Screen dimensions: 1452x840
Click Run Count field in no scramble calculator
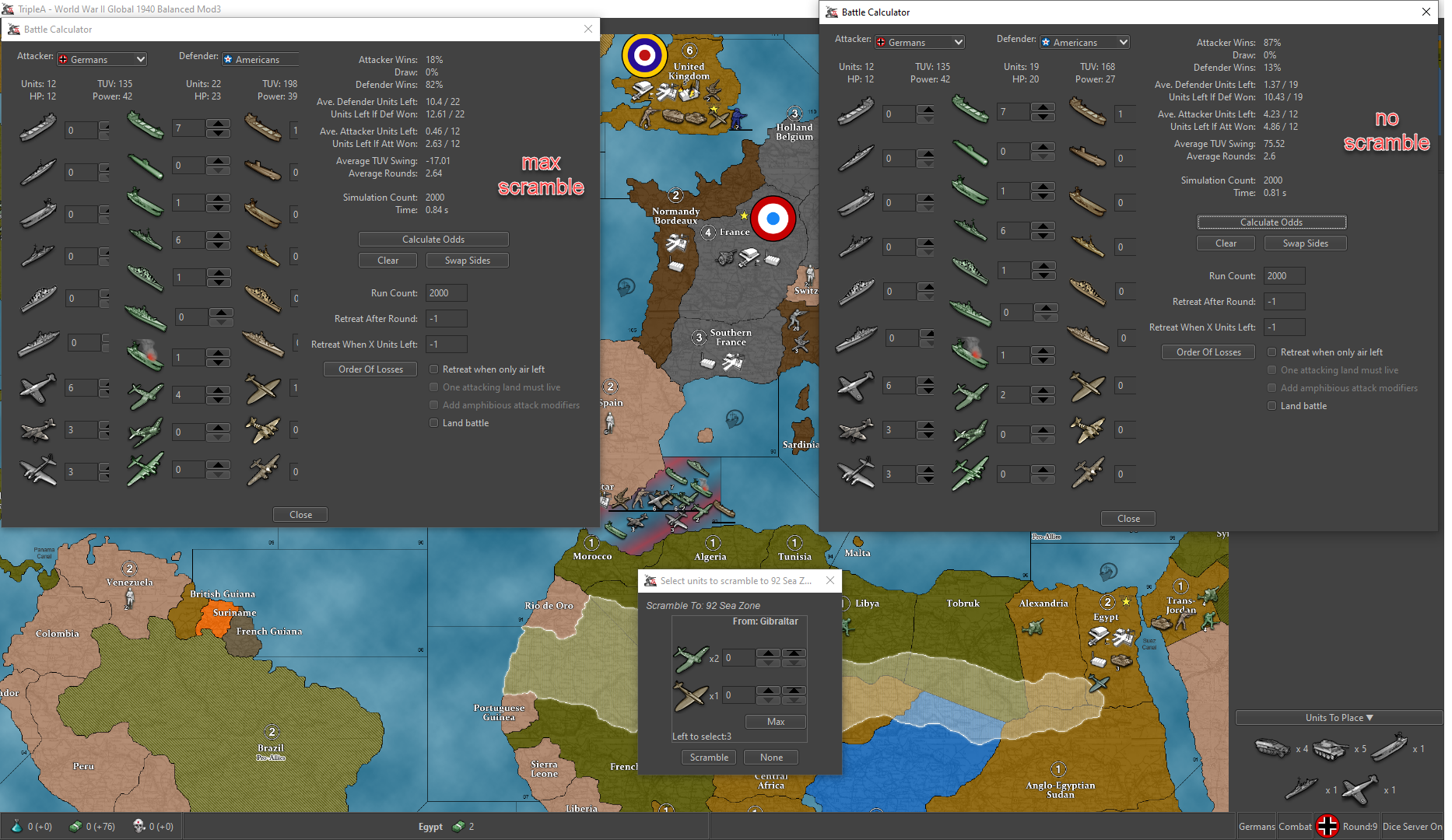click(x=1284, y=276)
